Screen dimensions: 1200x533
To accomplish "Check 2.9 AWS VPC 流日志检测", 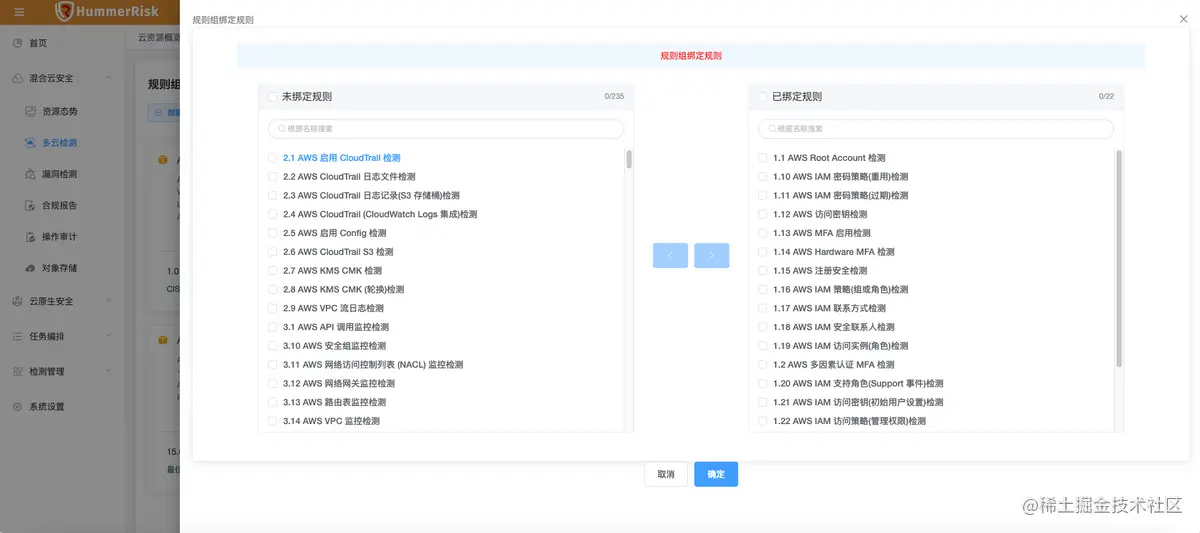I will (x=272, y=308).
